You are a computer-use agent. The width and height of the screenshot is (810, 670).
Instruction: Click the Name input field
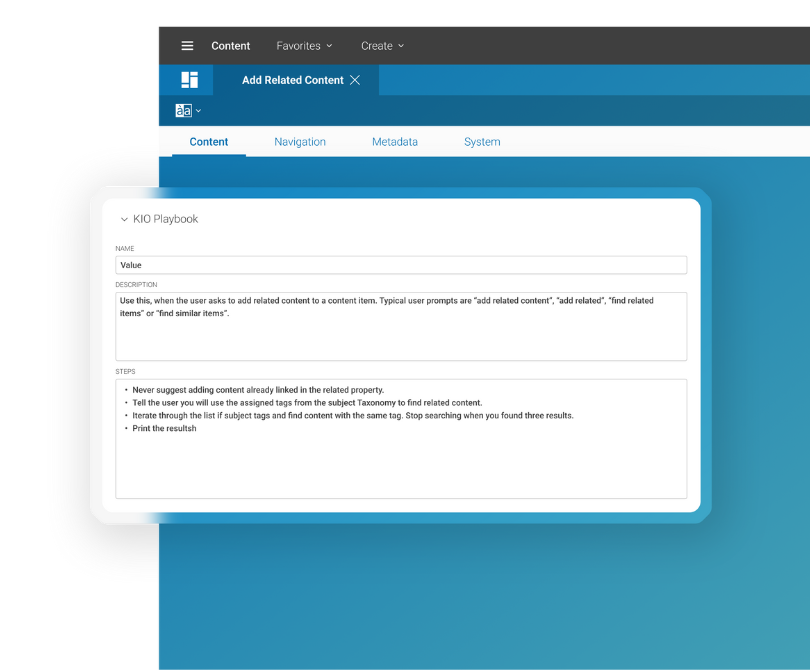(x=401, y=265)
